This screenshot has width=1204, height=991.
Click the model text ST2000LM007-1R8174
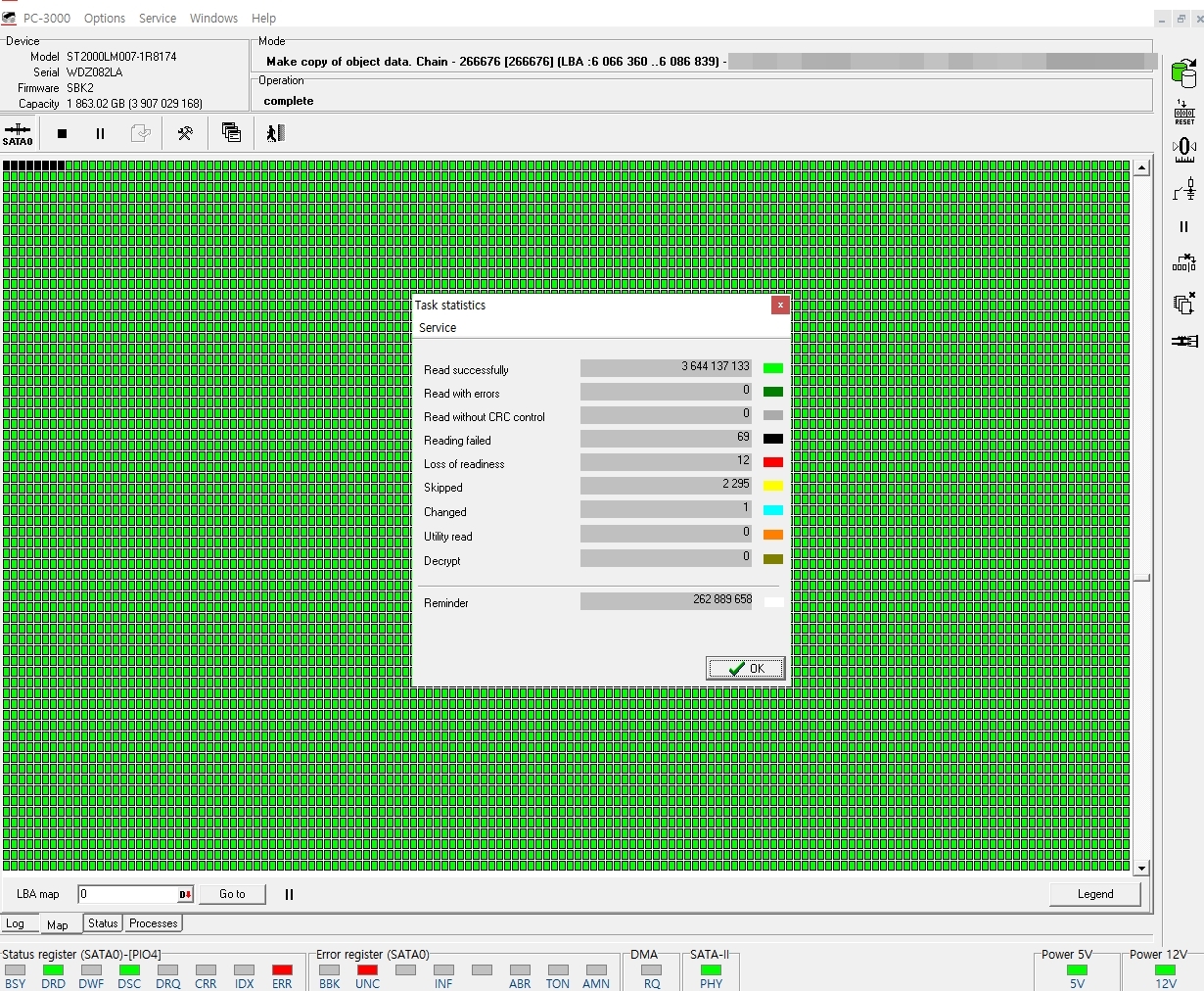click(x=121, y=57)
